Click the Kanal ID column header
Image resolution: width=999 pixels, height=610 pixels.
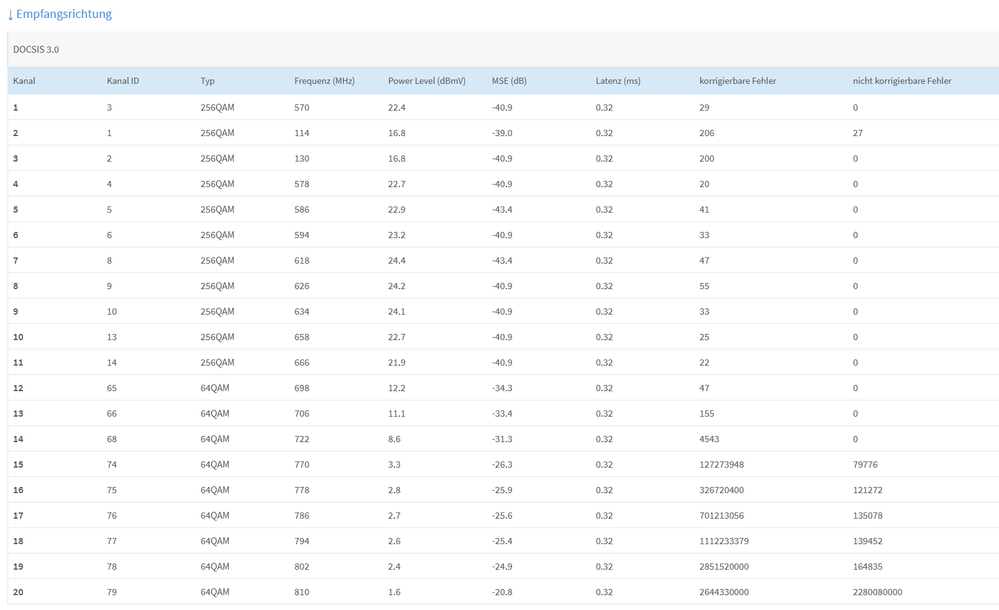123,81
